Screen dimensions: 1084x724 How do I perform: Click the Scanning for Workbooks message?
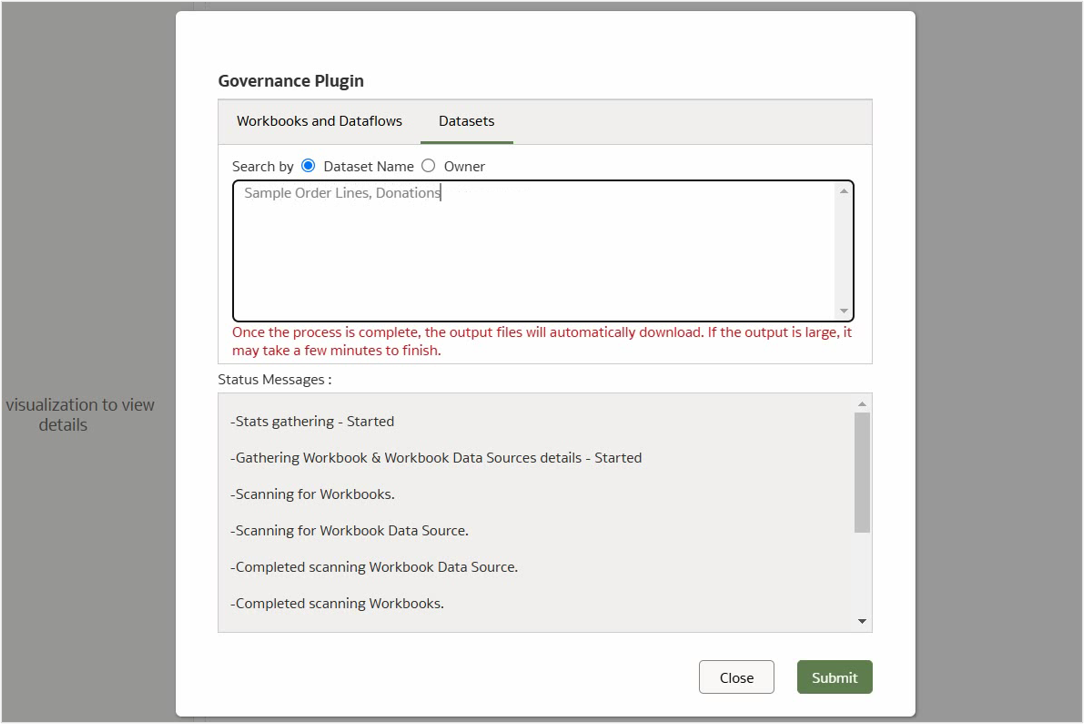pyautogui.click(x=306, y=493)
